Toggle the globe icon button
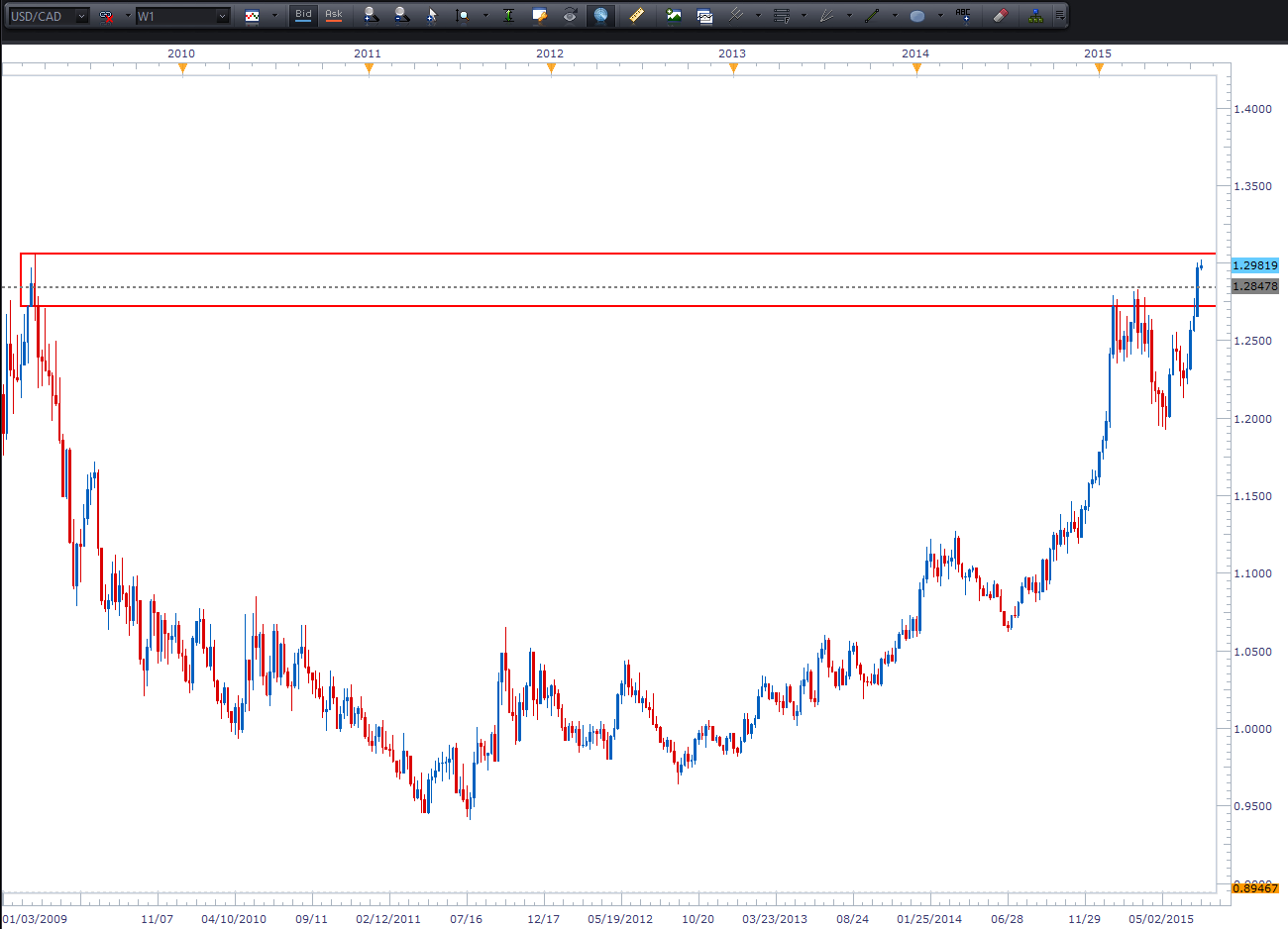 (x=600, y=16)
